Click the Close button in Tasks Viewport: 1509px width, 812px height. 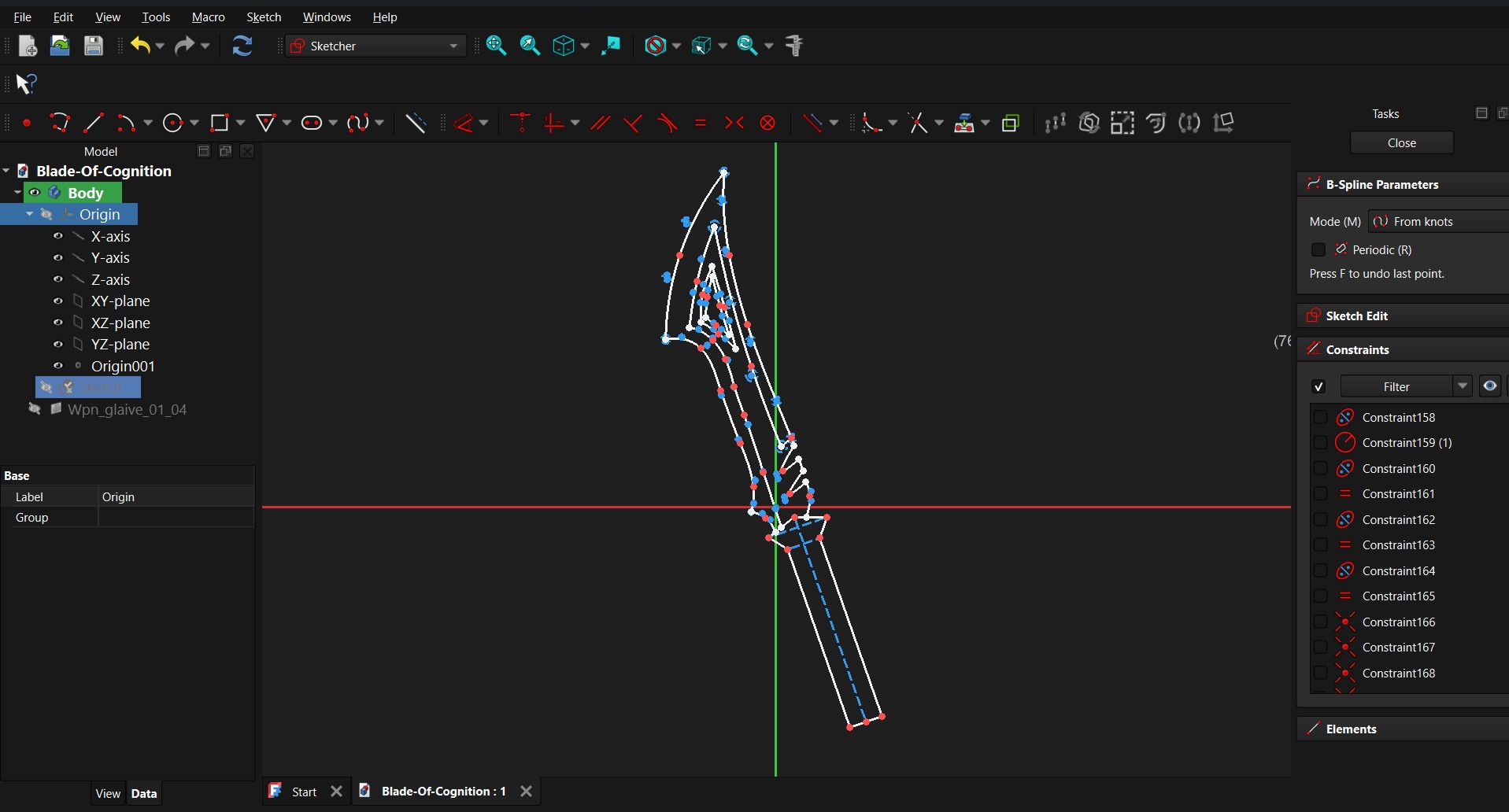[1402, 142]
